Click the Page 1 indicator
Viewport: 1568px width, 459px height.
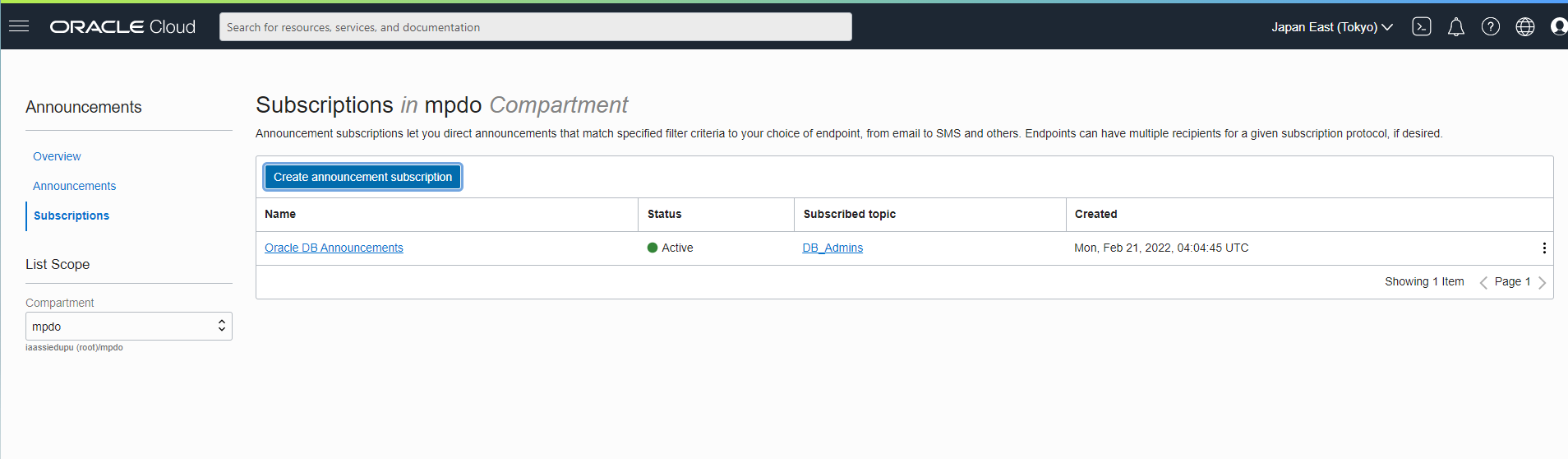click(x=1513, y=281)
